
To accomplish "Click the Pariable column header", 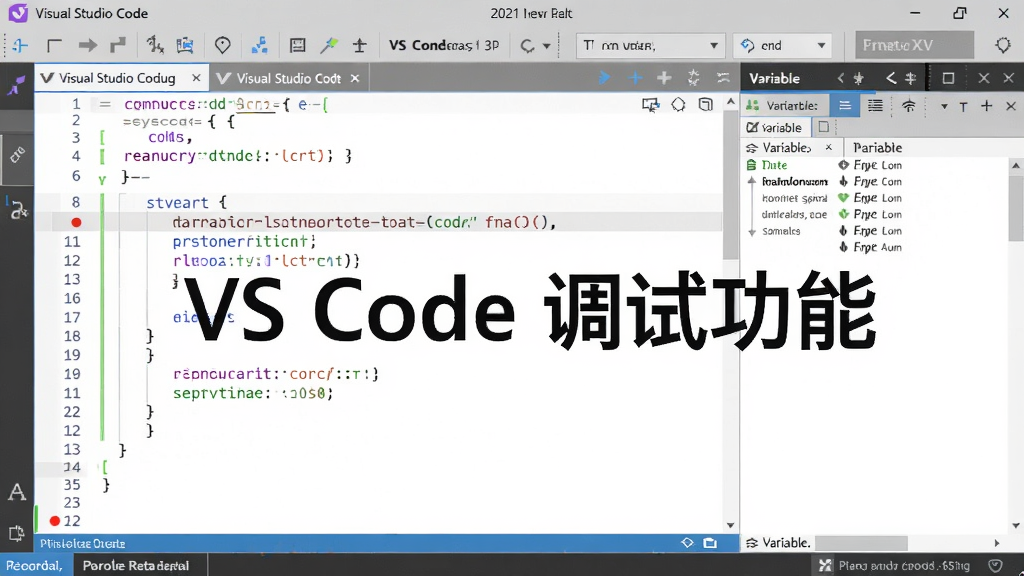I will 877,148.
